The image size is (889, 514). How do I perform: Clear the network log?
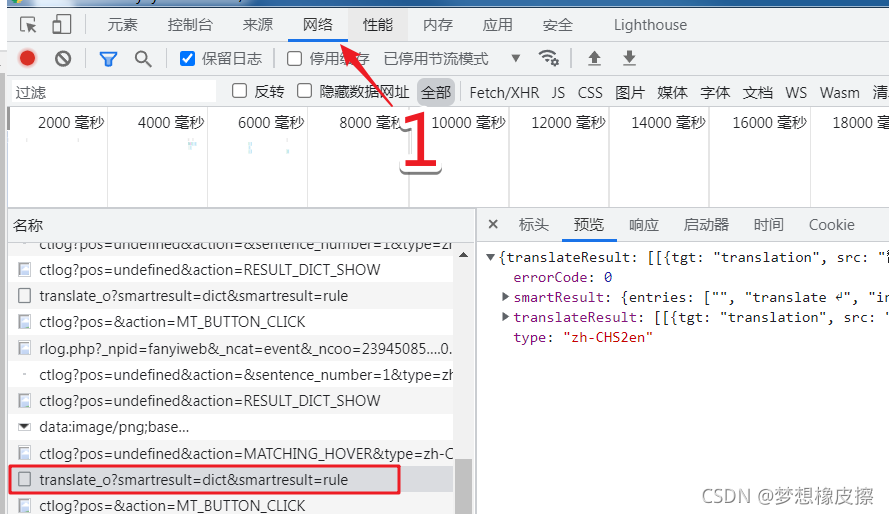(63, 58)
